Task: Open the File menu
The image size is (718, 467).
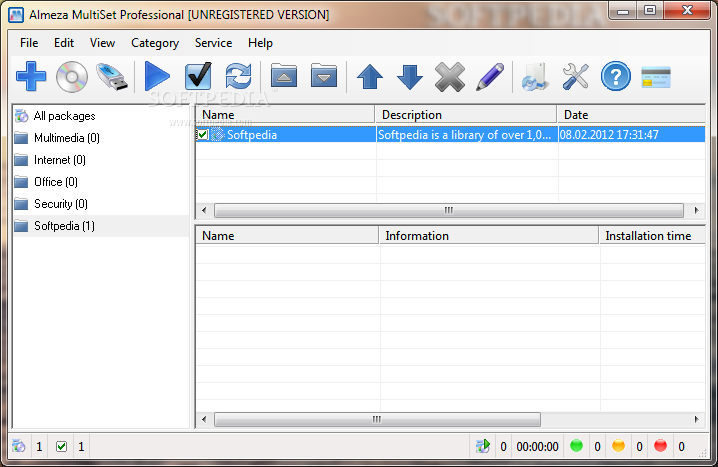Action: click(29, 43)
